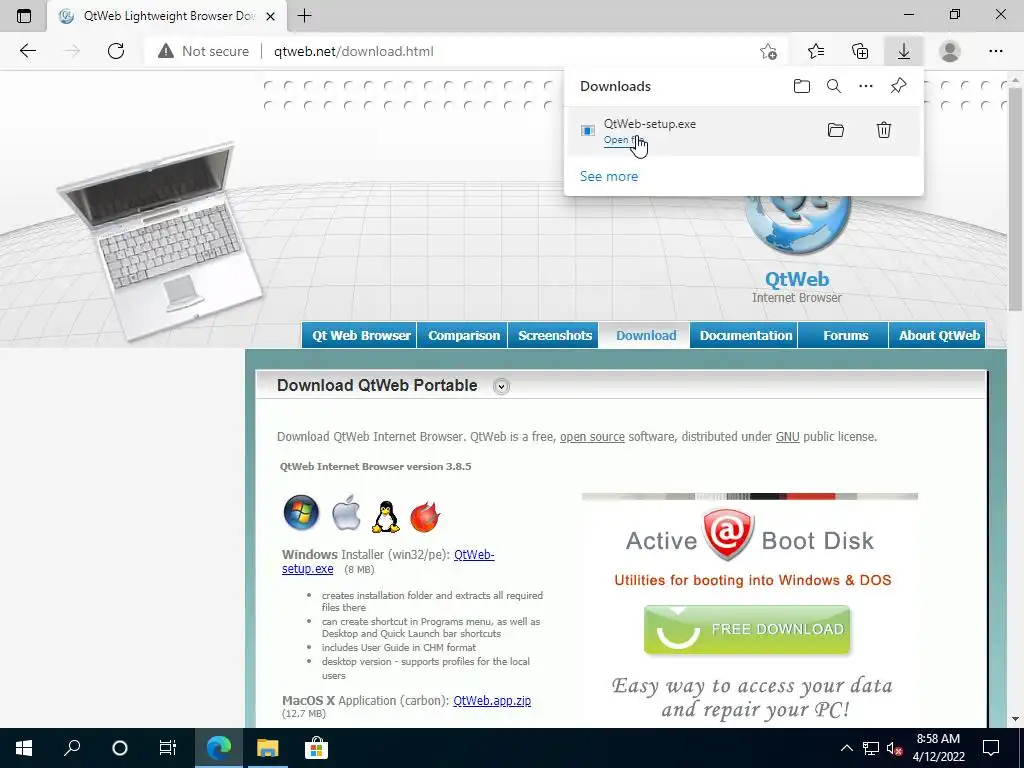
Task: Go to the Qt Web Browser tab
Action: coord(361,335)
